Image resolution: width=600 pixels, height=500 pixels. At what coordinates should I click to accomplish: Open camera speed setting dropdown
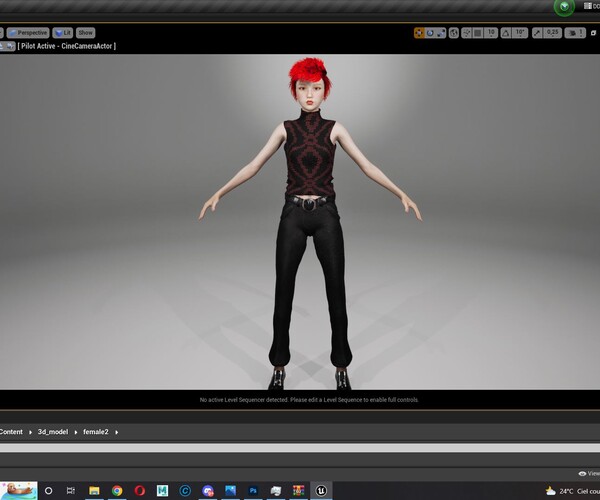point(575,33)
